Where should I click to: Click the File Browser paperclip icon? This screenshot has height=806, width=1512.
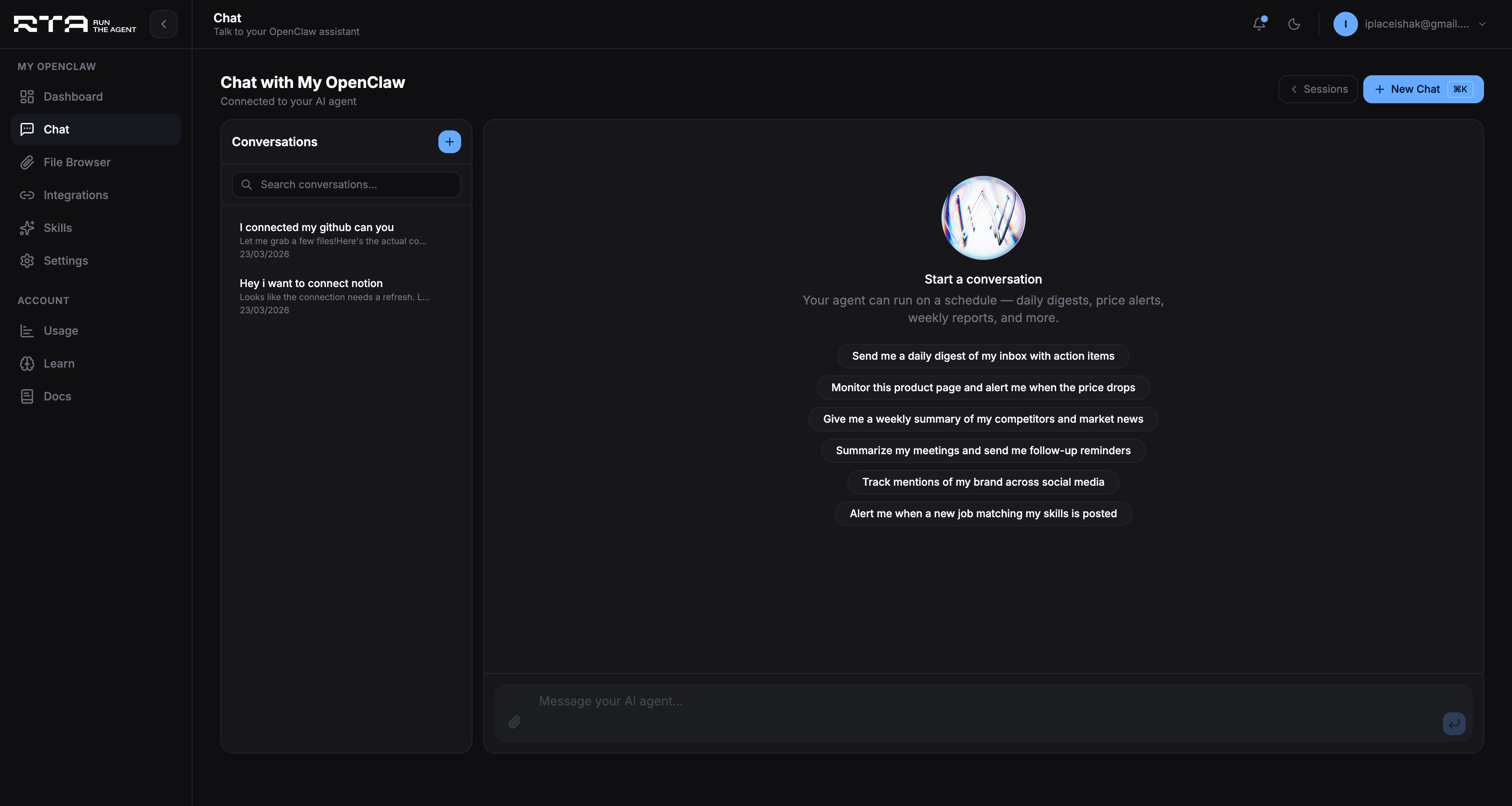[x=27, y=162]
